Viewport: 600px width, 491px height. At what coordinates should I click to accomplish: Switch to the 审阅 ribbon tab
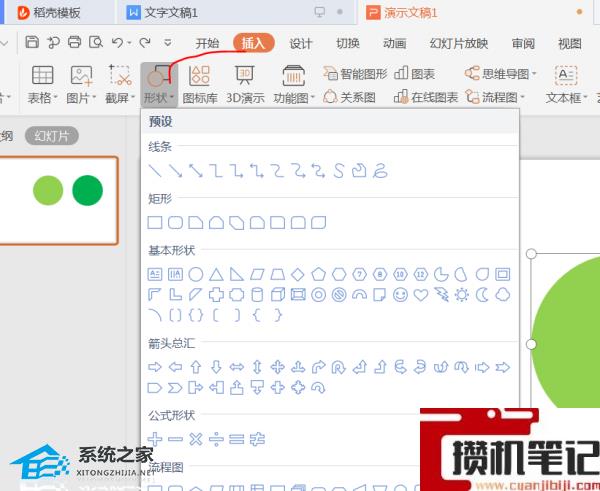pos(523,43)
